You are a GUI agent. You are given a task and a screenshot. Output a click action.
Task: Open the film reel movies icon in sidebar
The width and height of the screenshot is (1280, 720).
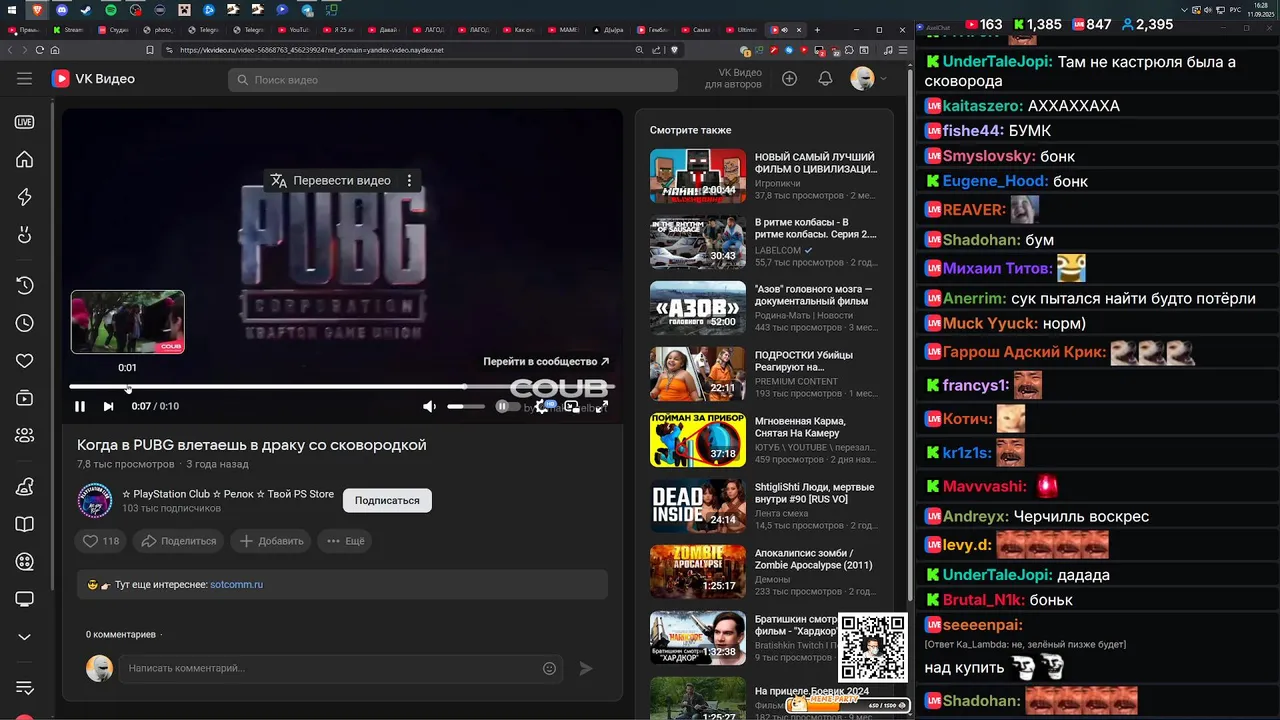coord(25,562)
